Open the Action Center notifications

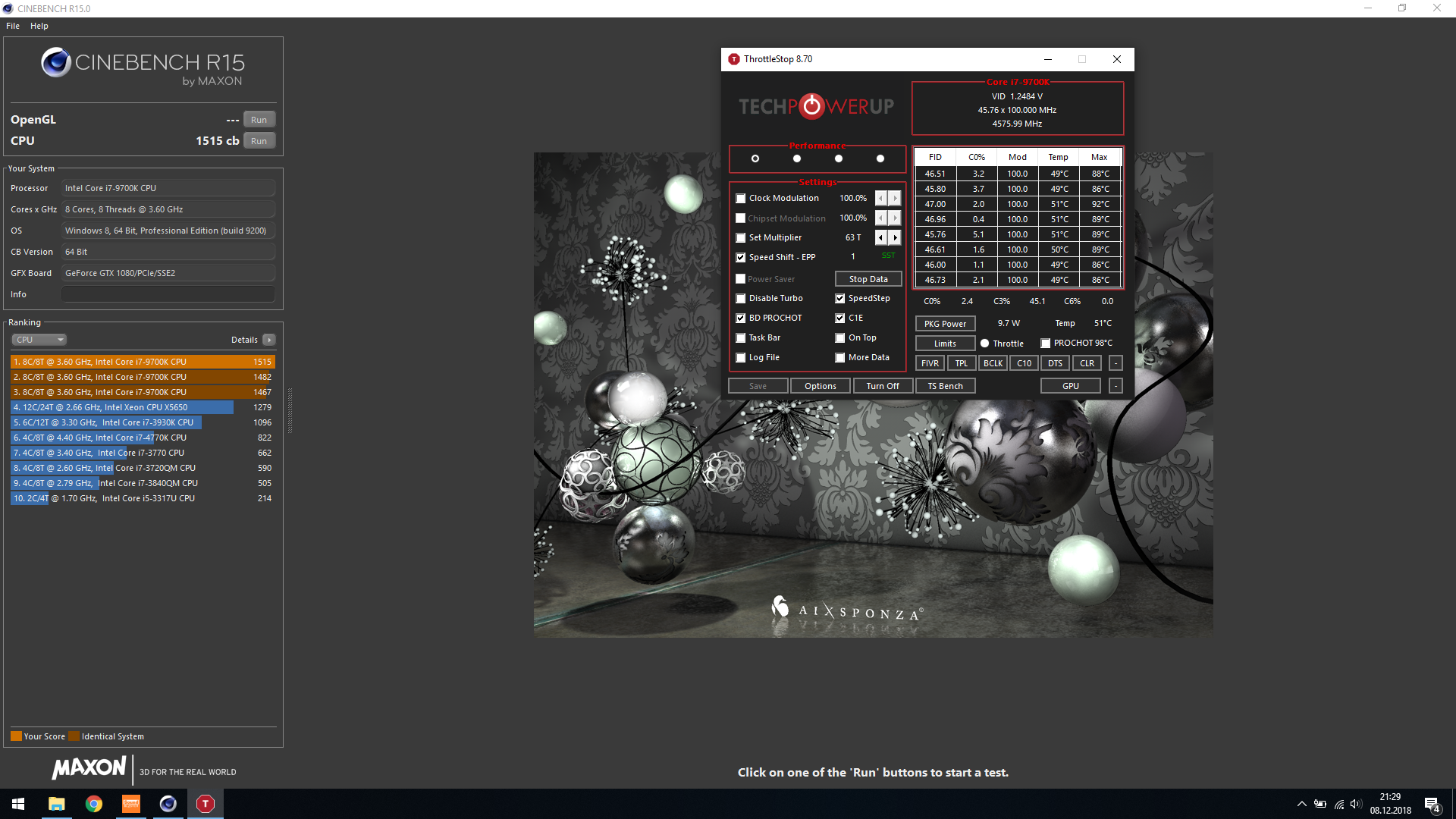(1432, 805)
